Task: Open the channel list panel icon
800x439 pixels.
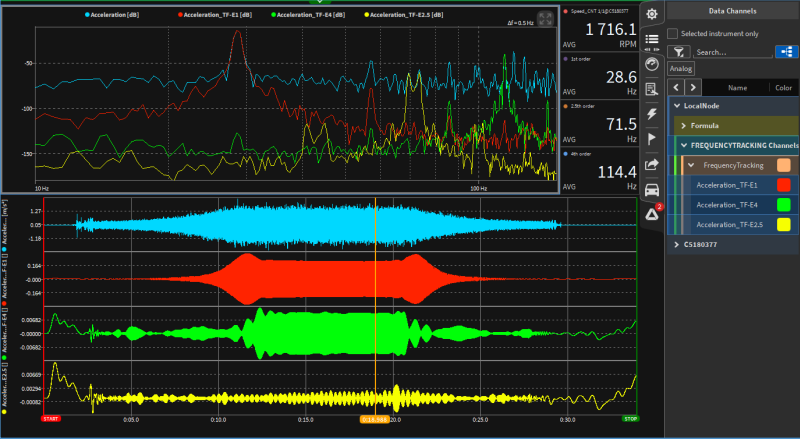Action: [651, 40]
